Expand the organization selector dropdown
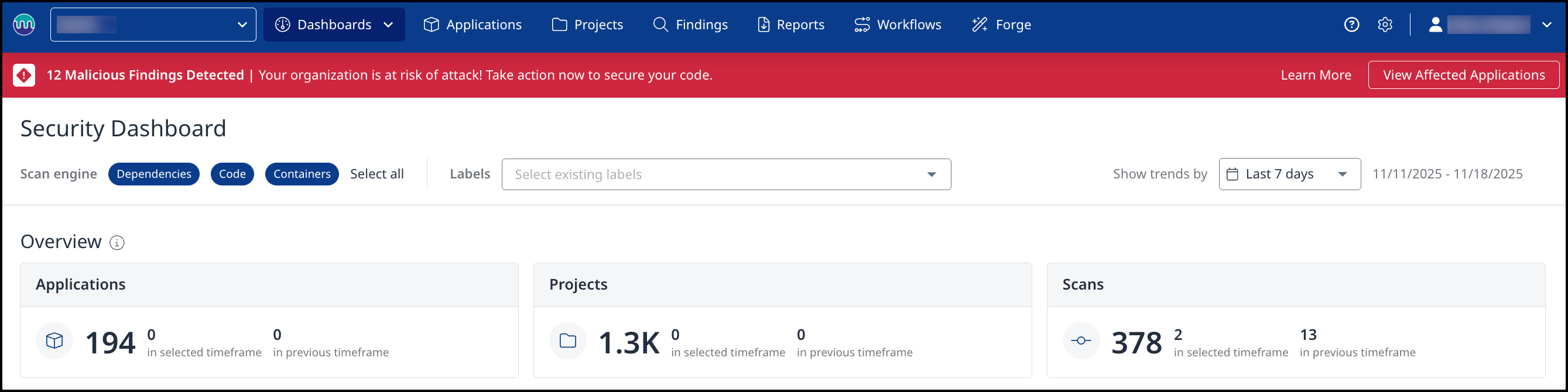The image size is (1568, 392). 153,25
